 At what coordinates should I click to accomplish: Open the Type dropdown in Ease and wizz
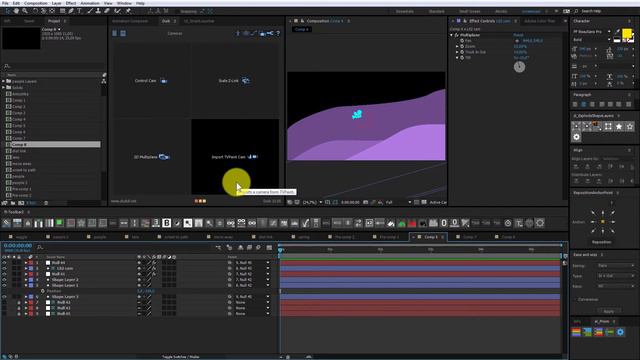point(615,276)
